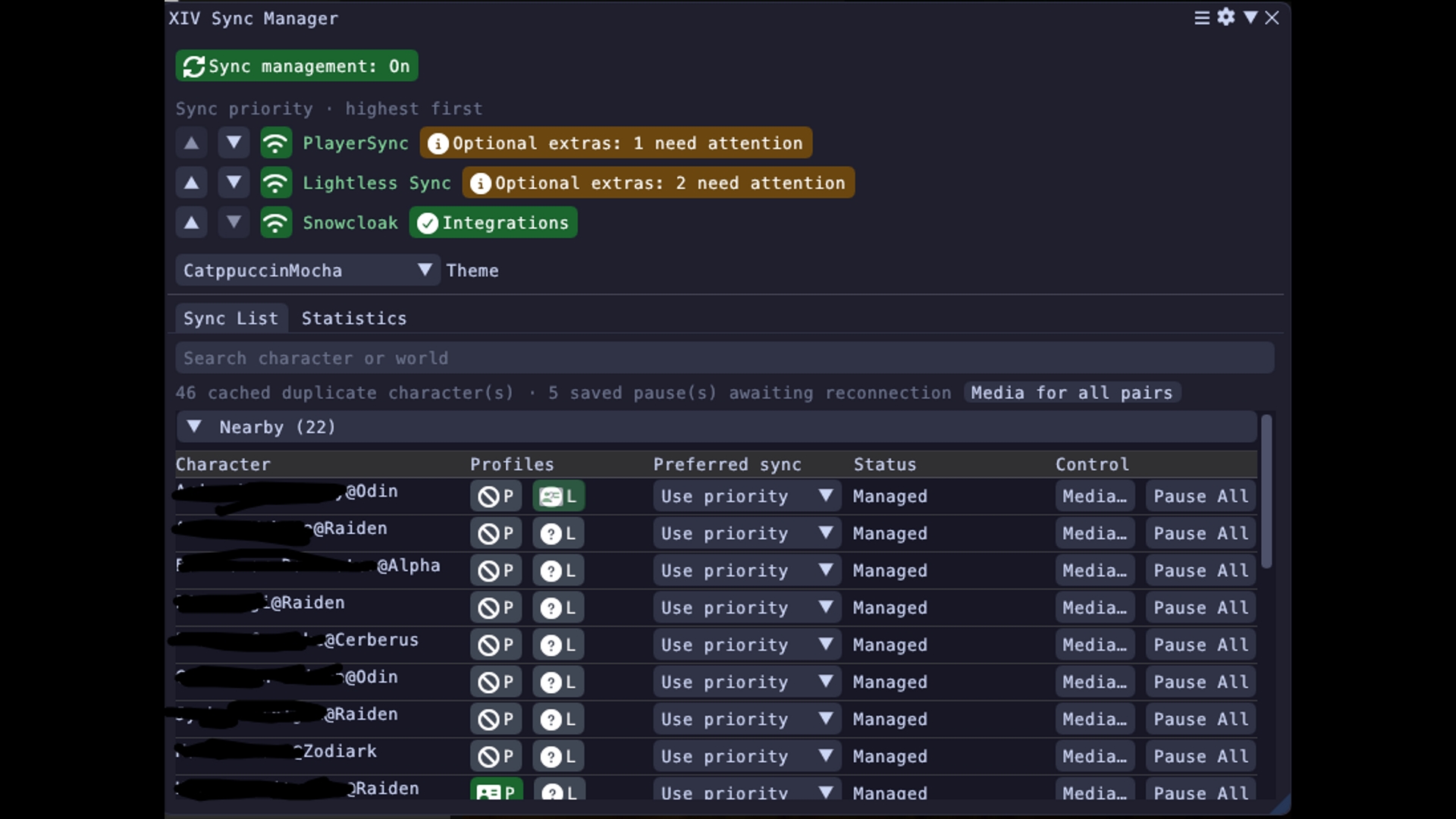Image resolution: width=1456 pixels, height=819 pixels.
Task: Click the sync list vertical scrollbar
Action: tap(1266, 490)
